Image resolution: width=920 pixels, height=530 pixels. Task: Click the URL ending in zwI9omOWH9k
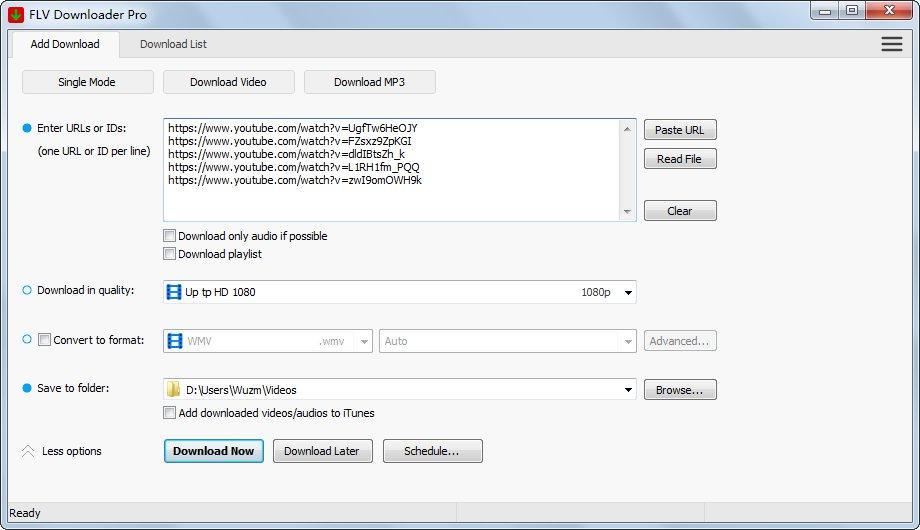[x=295, y=180]
